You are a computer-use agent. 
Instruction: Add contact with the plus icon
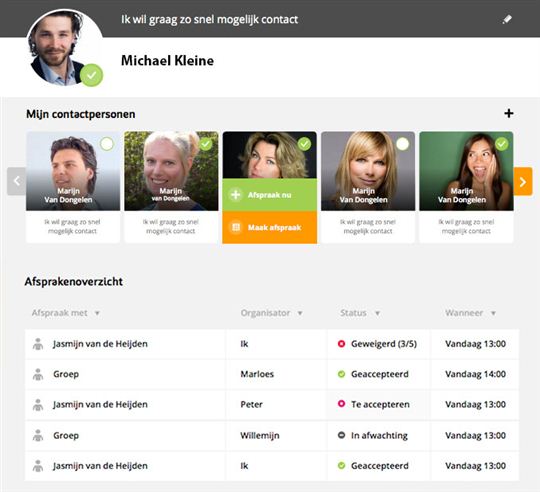[509, 113]
